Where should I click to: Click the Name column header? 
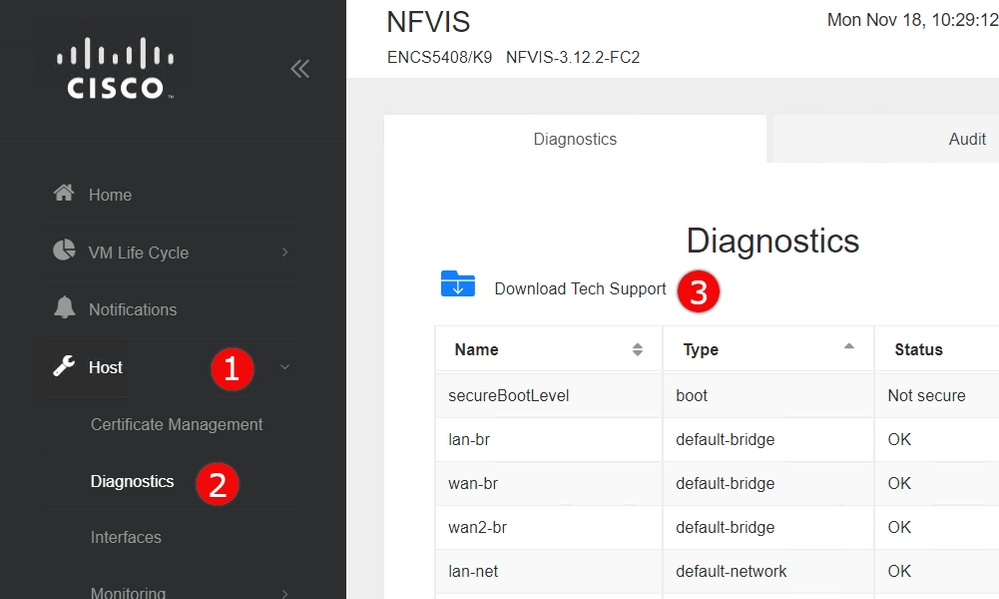click(549, 349)
